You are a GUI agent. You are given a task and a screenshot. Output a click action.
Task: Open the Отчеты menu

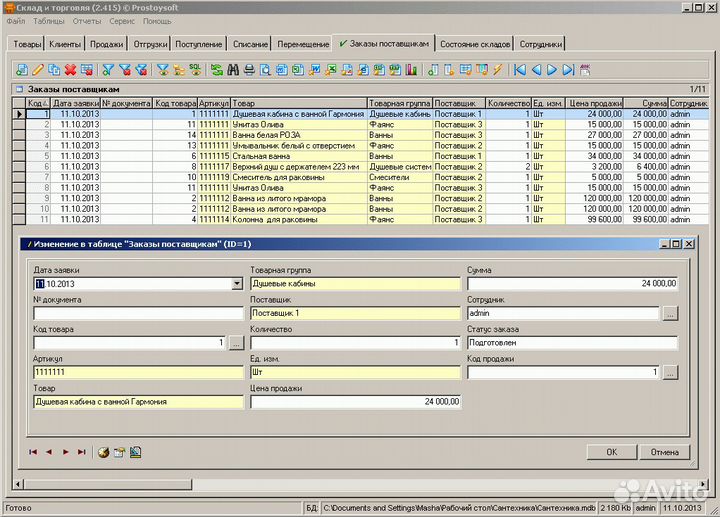pos(87,20)
